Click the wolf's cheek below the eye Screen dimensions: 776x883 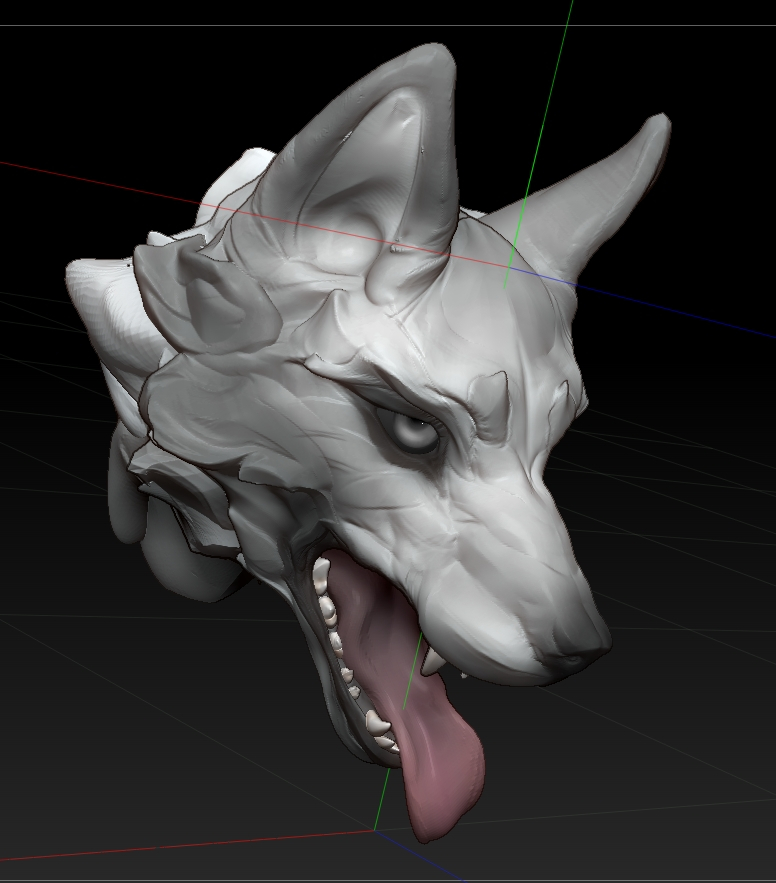coord(400,520)
